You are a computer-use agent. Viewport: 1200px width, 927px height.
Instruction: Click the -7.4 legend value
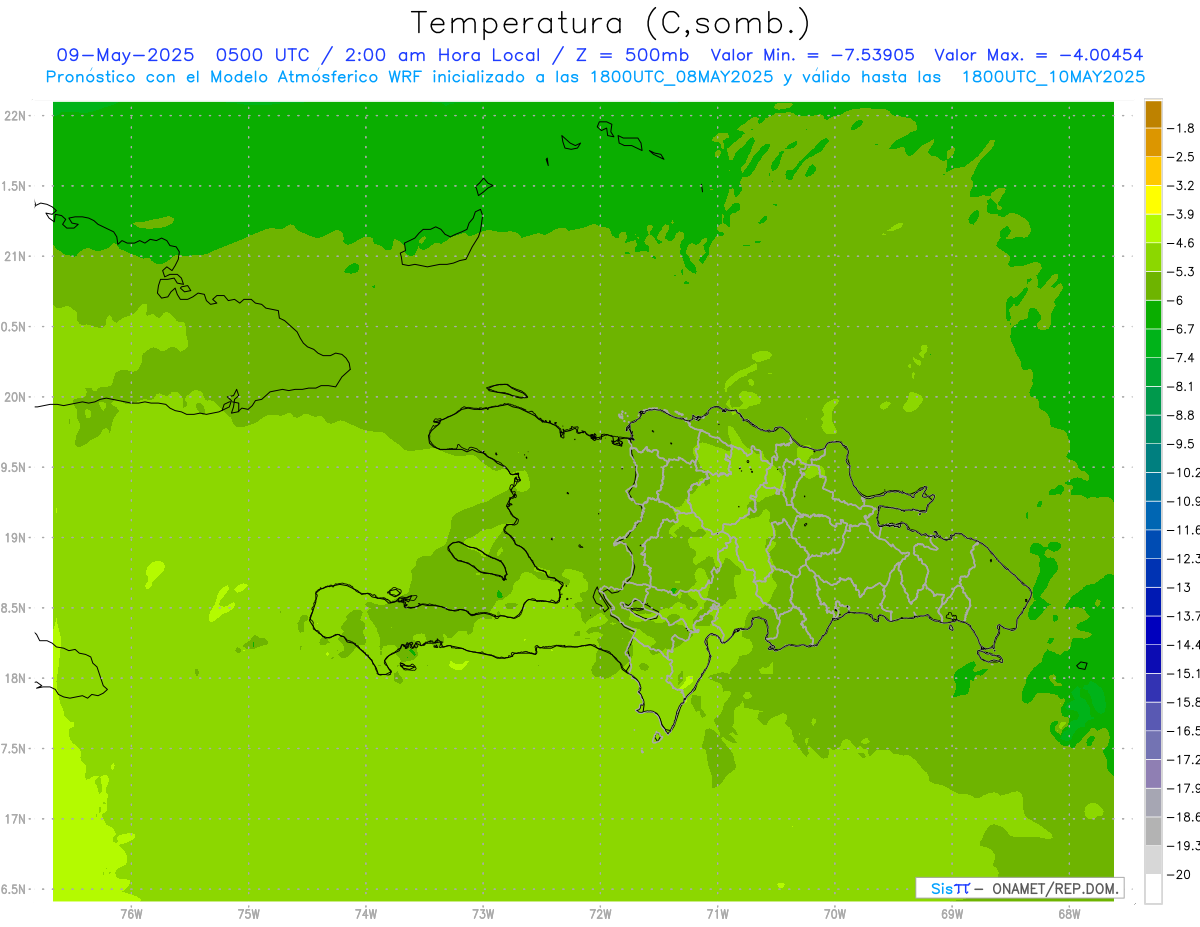point(1181,357)
